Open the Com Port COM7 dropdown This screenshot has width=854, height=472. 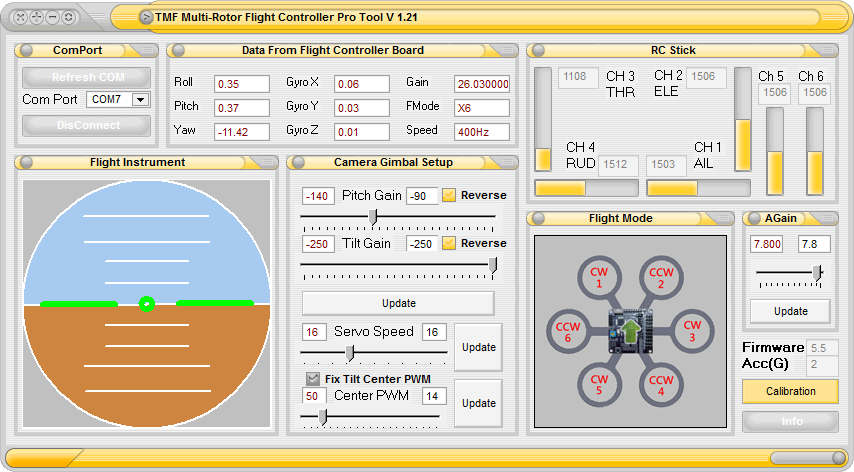coord(140,99)
